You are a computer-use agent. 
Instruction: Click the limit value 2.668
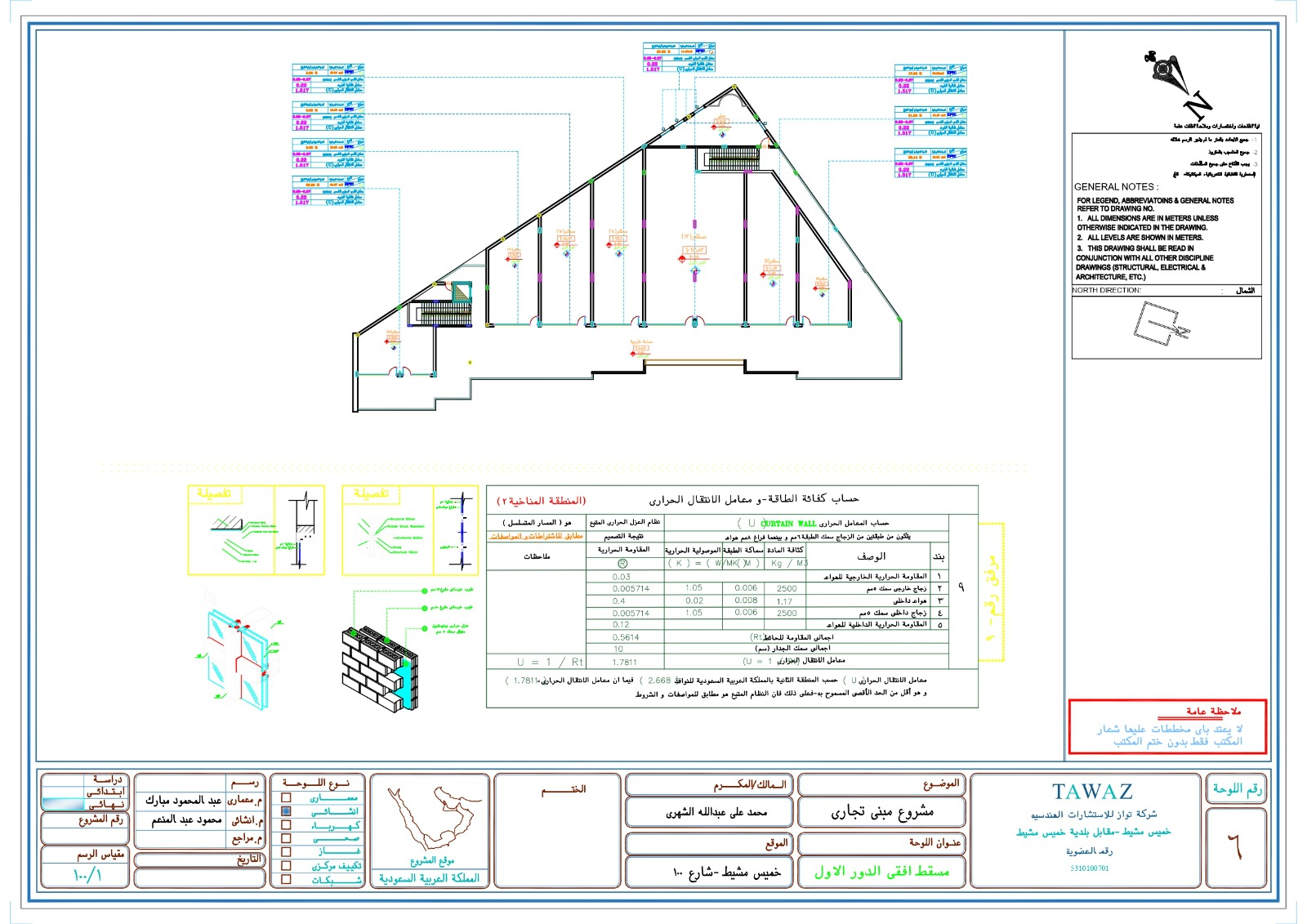(x=659, y=680)
